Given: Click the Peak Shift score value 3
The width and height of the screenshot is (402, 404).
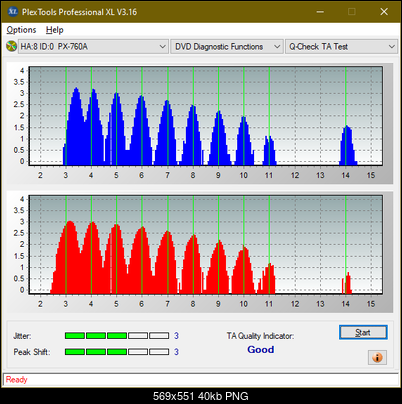Looking at the screenshot, I should pos(176,352).
